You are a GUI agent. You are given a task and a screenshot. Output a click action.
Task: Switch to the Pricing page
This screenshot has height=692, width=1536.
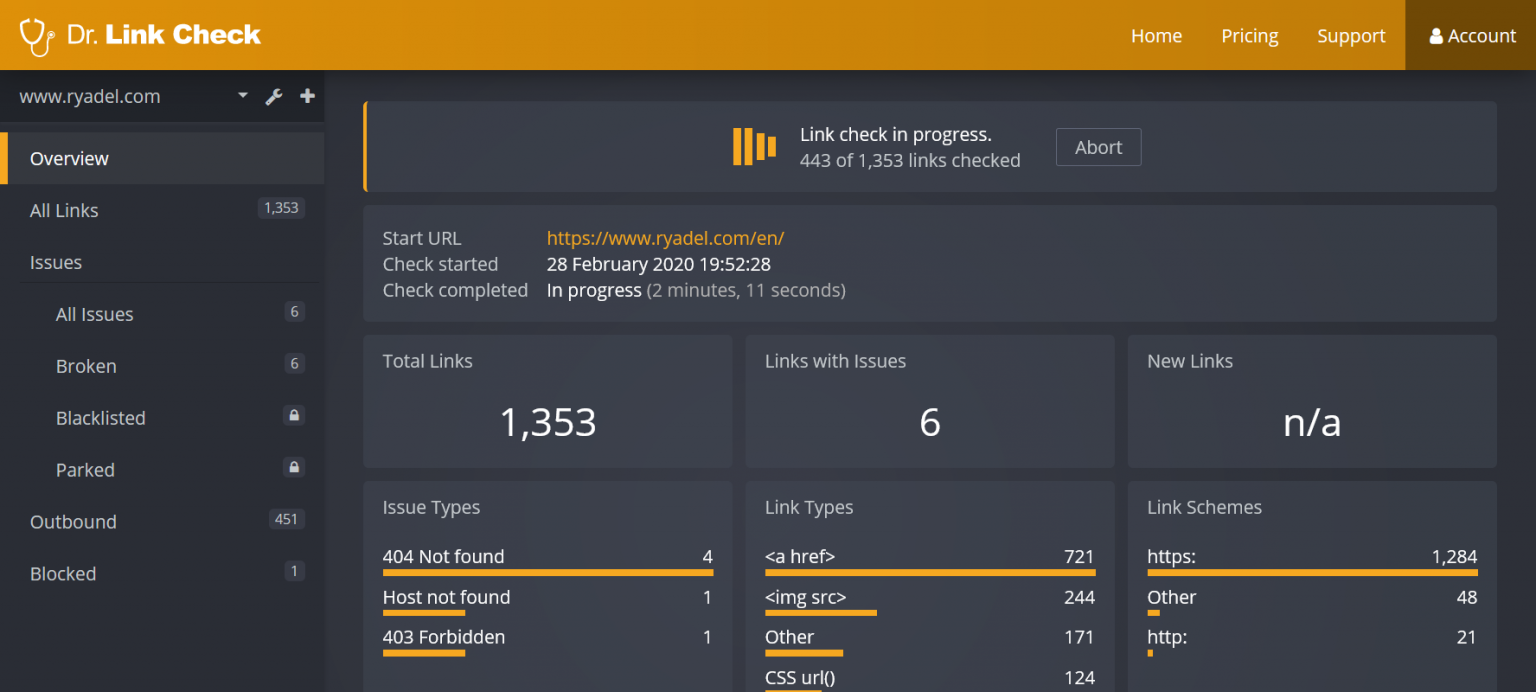pos(1249,35)
